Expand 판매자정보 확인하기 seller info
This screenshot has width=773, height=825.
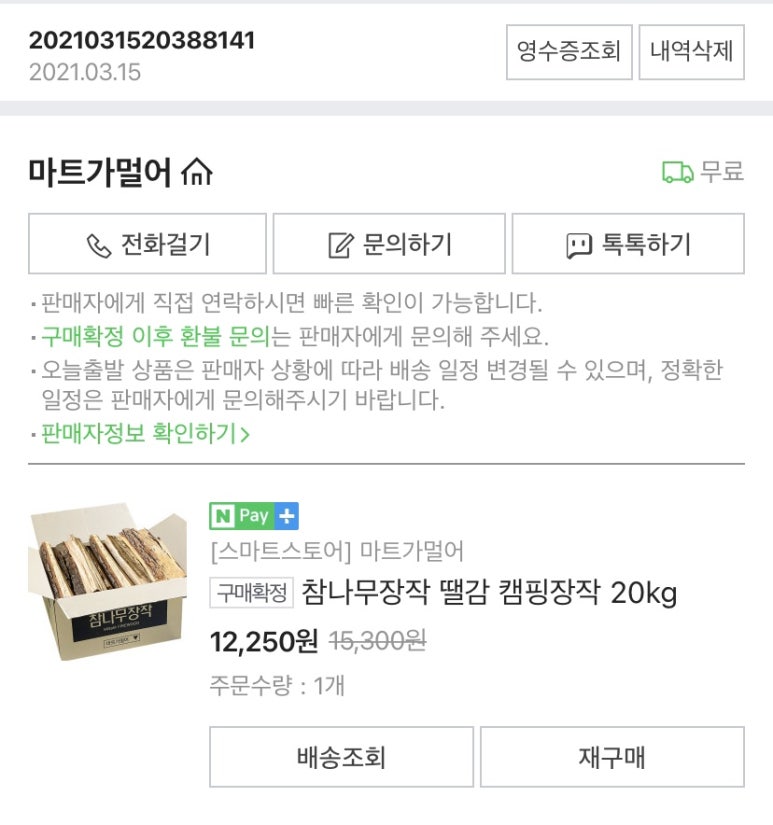[x=145, y=433]
